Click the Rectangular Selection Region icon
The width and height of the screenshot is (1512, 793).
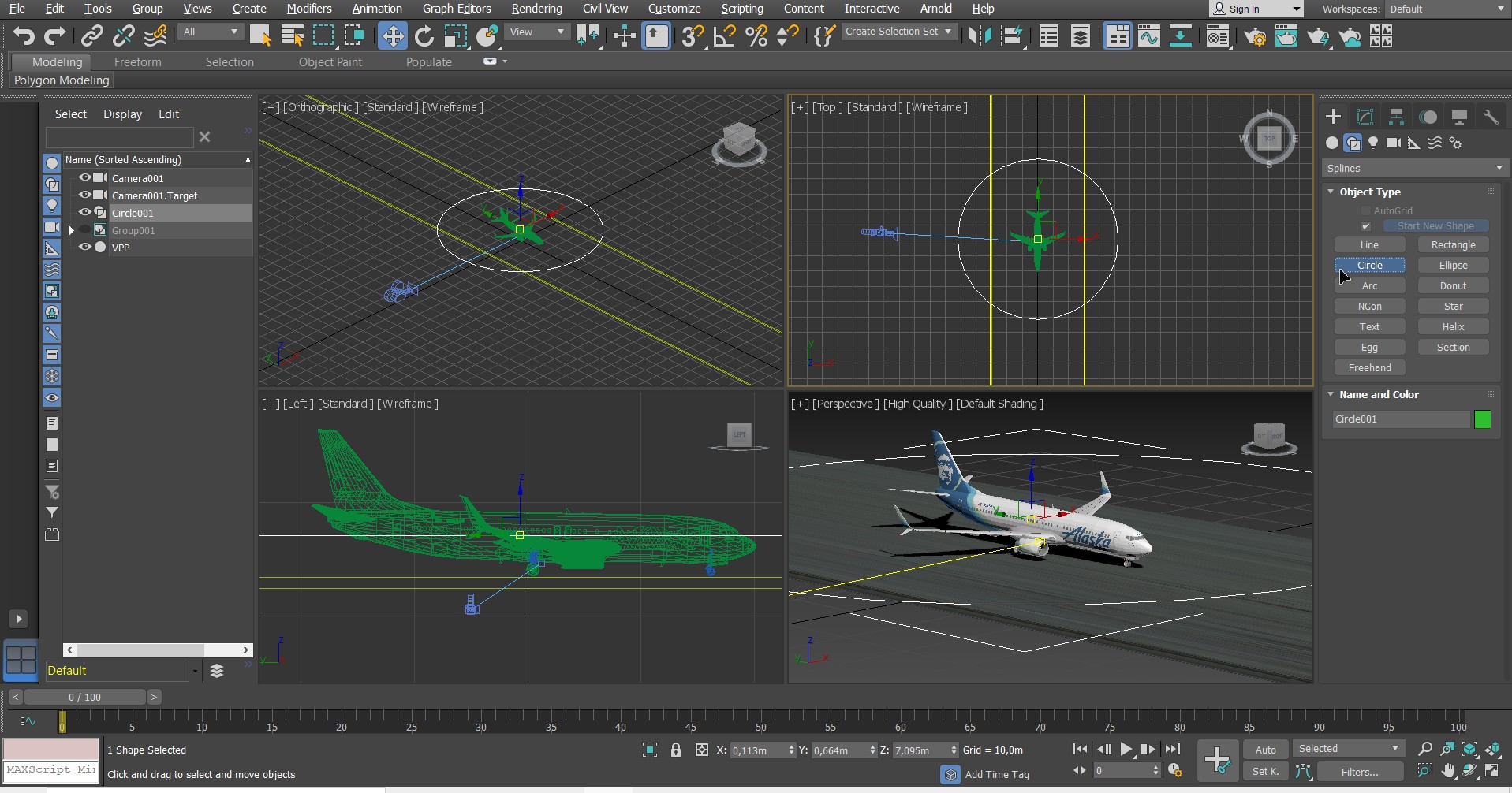click(323, 36)
